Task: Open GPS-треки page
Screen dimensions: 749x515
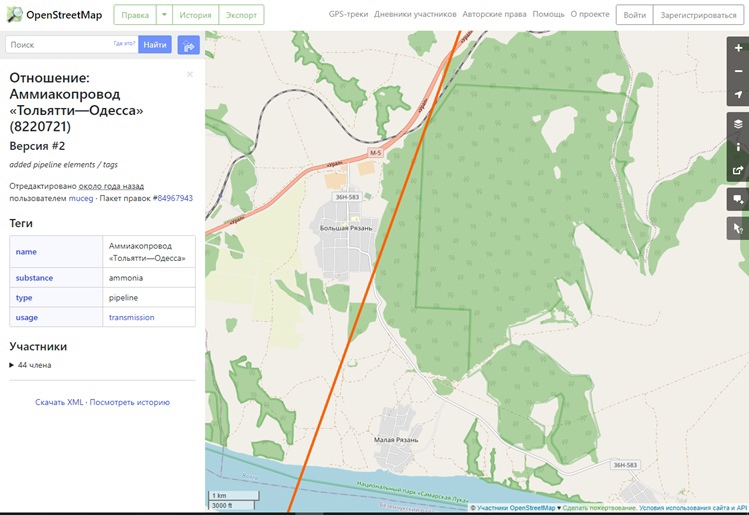Action: (x=348, y=14)
